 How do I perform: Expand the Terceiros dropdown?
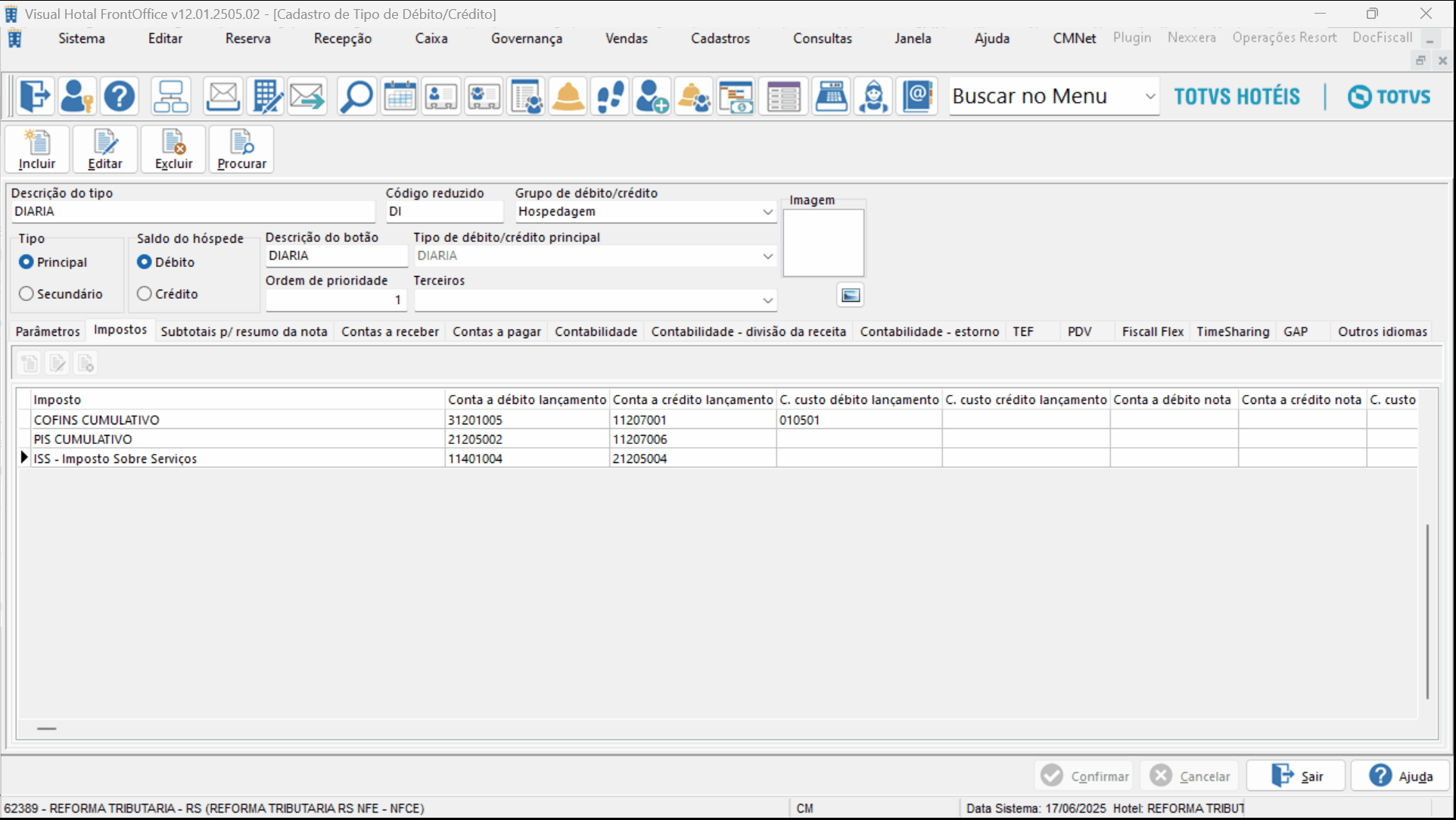pyautogui.click(x=767, y=300)
